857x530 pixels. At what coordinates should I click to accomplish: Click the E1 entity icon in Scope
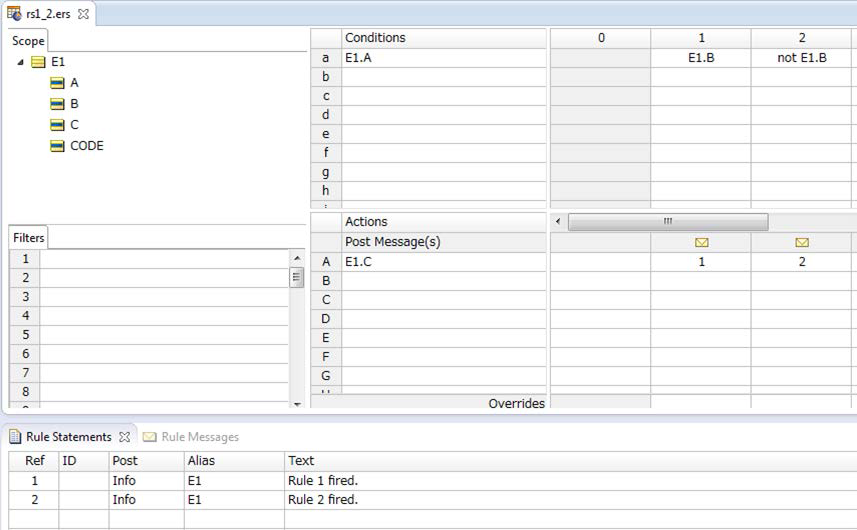tap(38, 62)
